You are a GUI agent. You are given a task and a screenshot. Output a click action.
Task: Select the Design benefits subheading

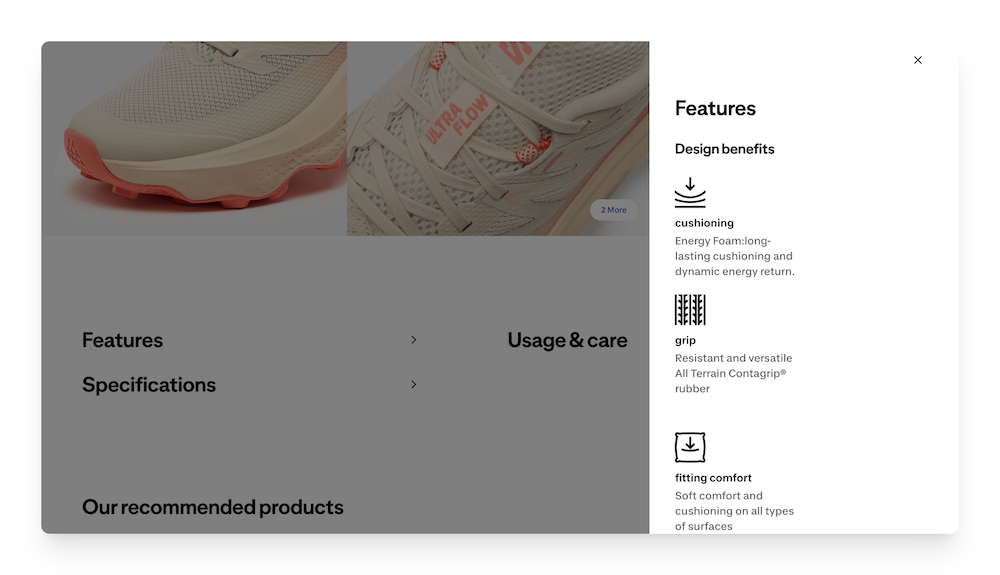[724, 149]
